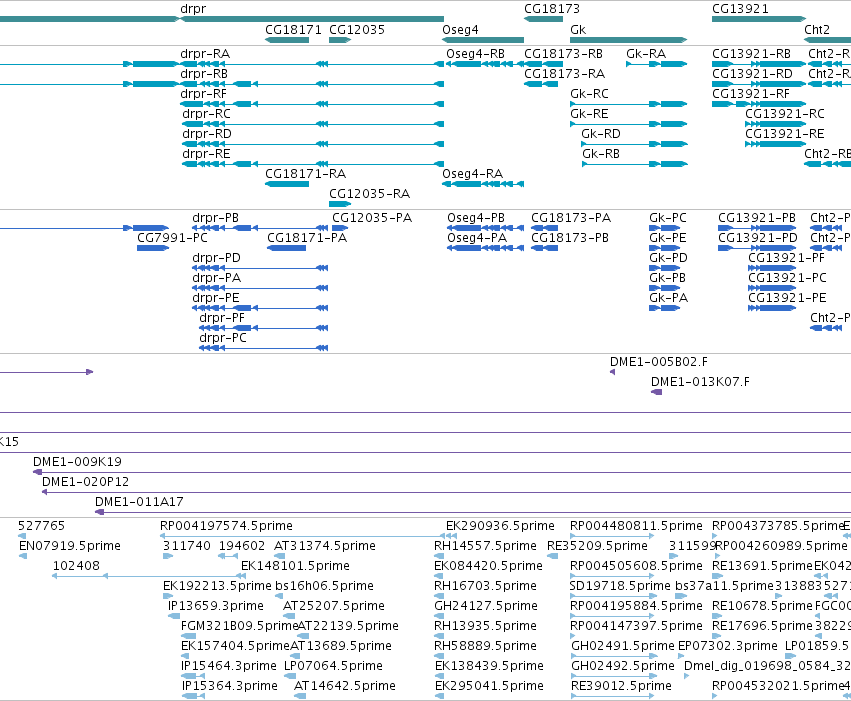Screen dimensions: 851x701
Task: Select the CG12035-RA transcript glyph
Action: click(340, 204)
